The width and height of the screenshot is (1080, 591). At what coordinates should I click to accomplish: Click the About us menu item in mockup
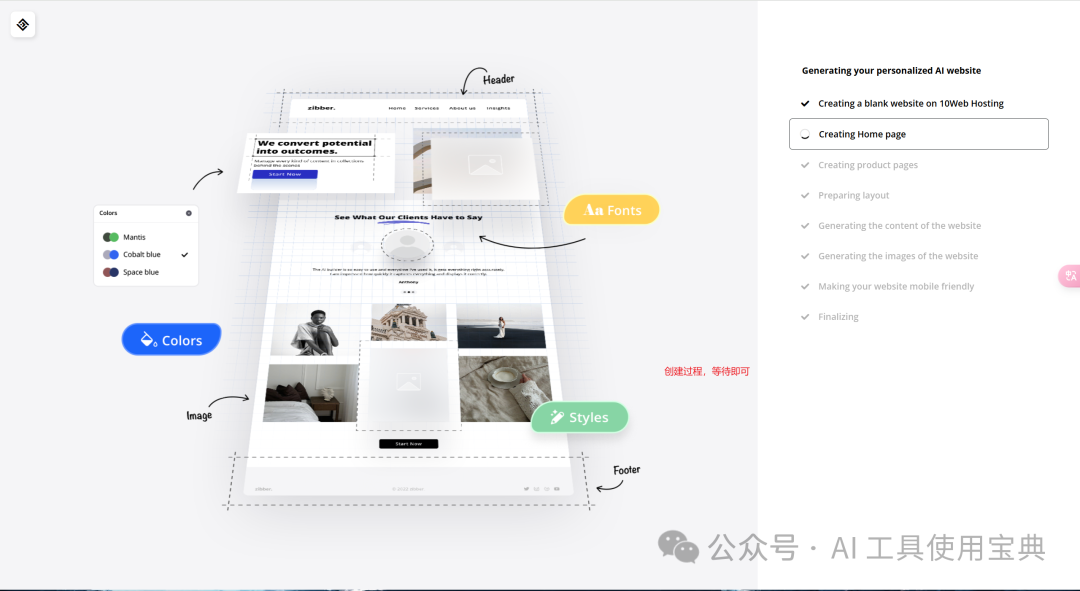pos(462,108)
